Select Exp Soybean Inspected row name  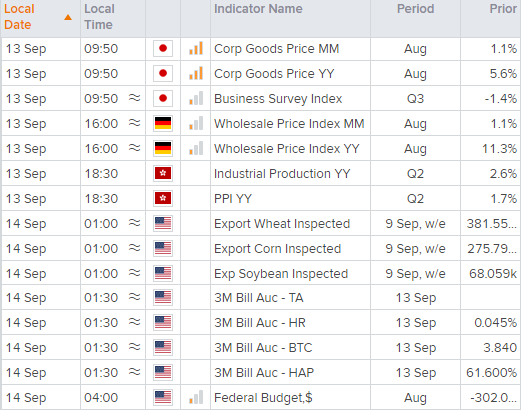pyautogui.click(x=281, y=274)
